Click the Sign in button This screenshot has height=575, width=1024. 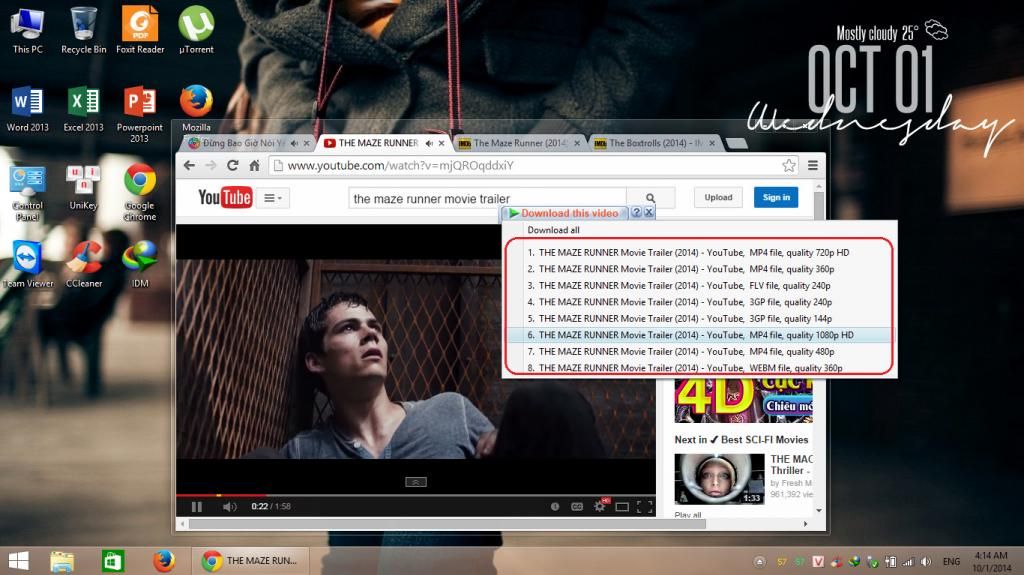click(776, 197)
